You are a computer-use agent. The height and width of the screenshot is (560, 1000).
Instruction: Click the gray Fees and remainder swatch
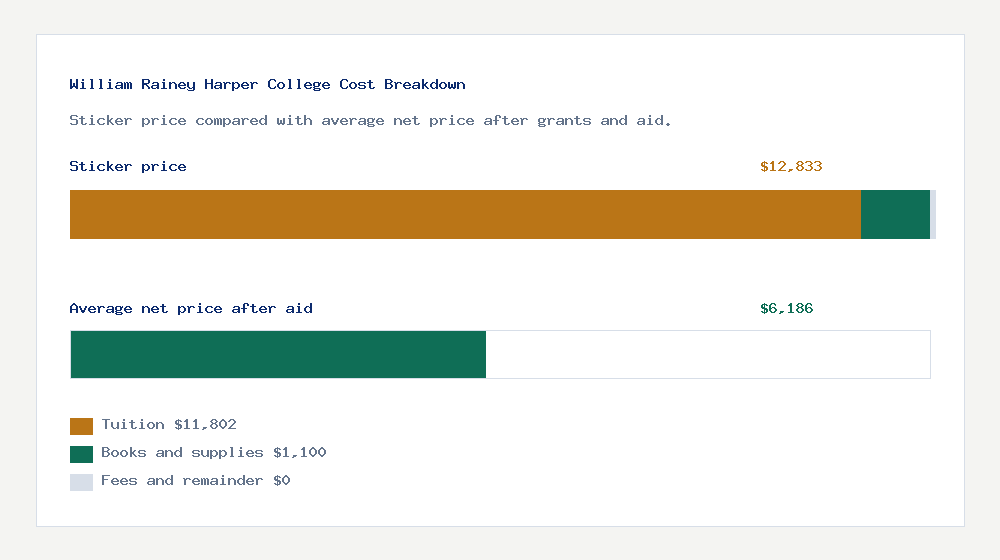(81, 482)
